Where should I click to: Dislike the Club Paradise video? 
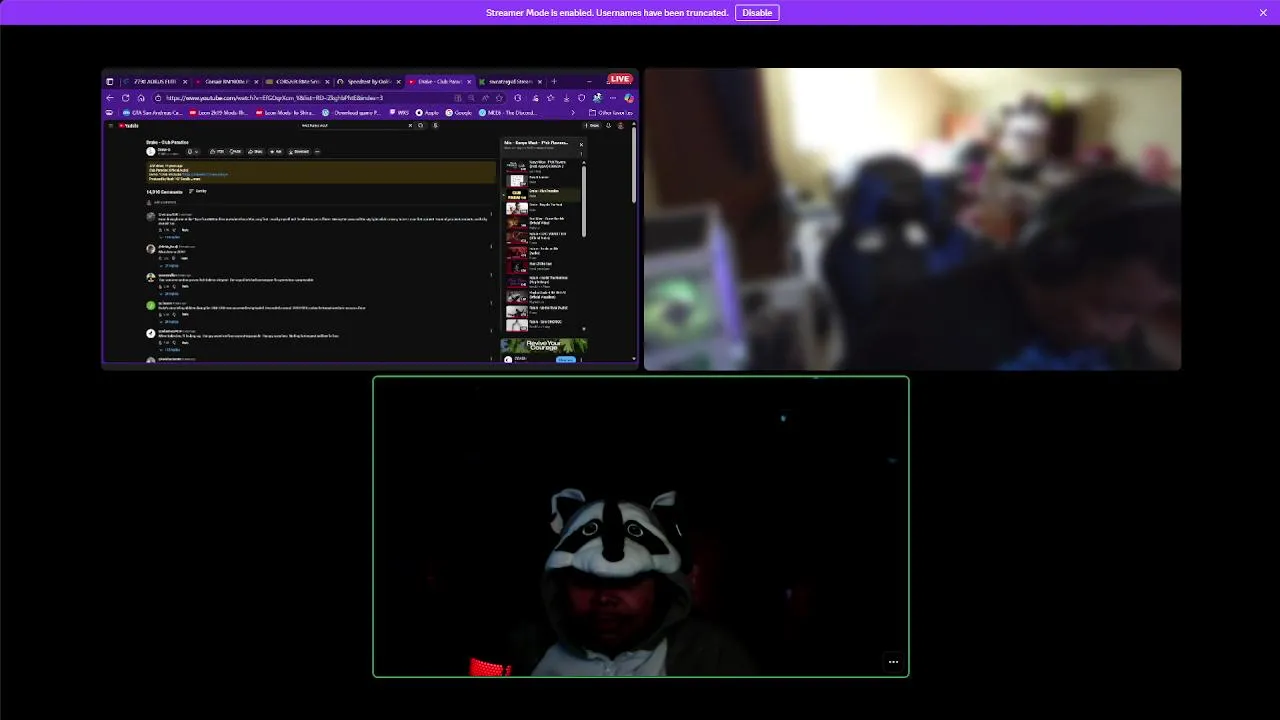pyautogui.click(x=236, y=151)
